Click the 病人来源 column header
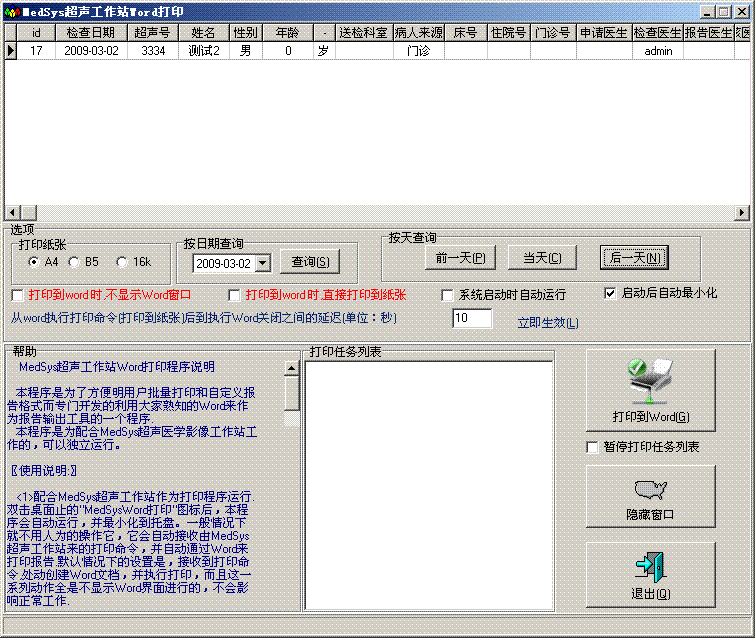 click(x=418, y=33)
